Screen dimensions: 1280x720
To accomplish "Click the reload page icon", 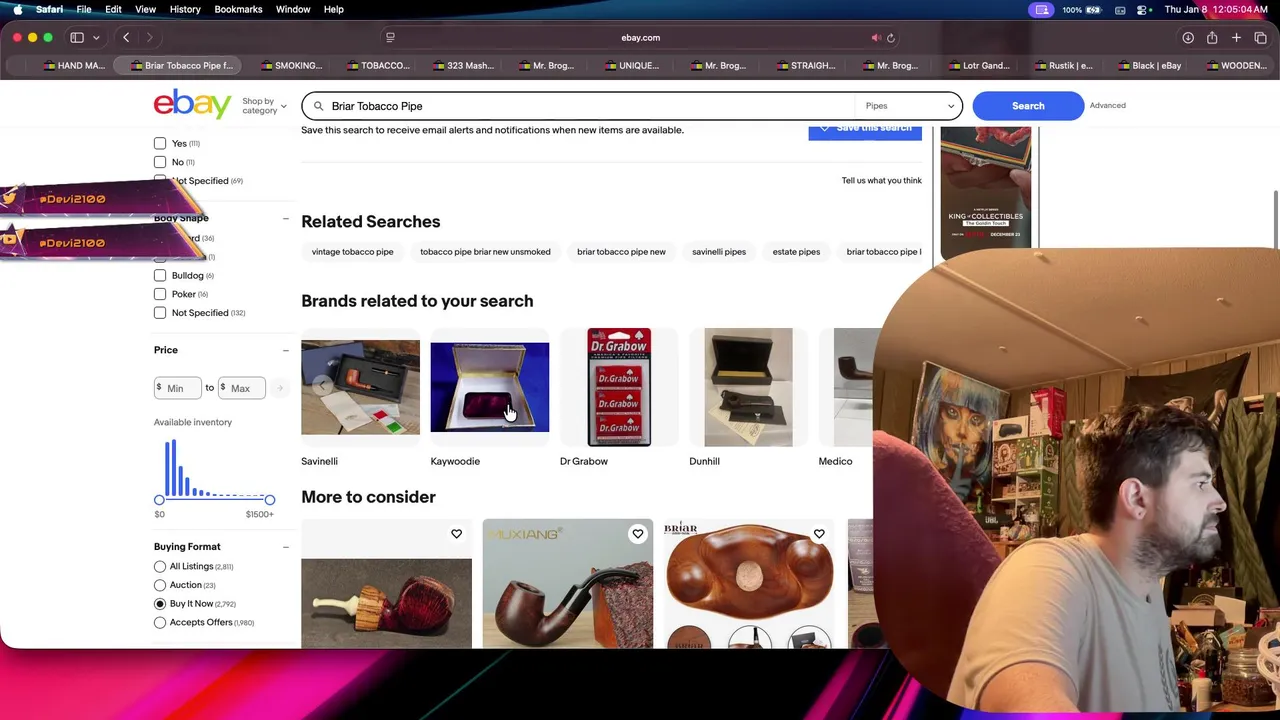I will click(891, 38).
